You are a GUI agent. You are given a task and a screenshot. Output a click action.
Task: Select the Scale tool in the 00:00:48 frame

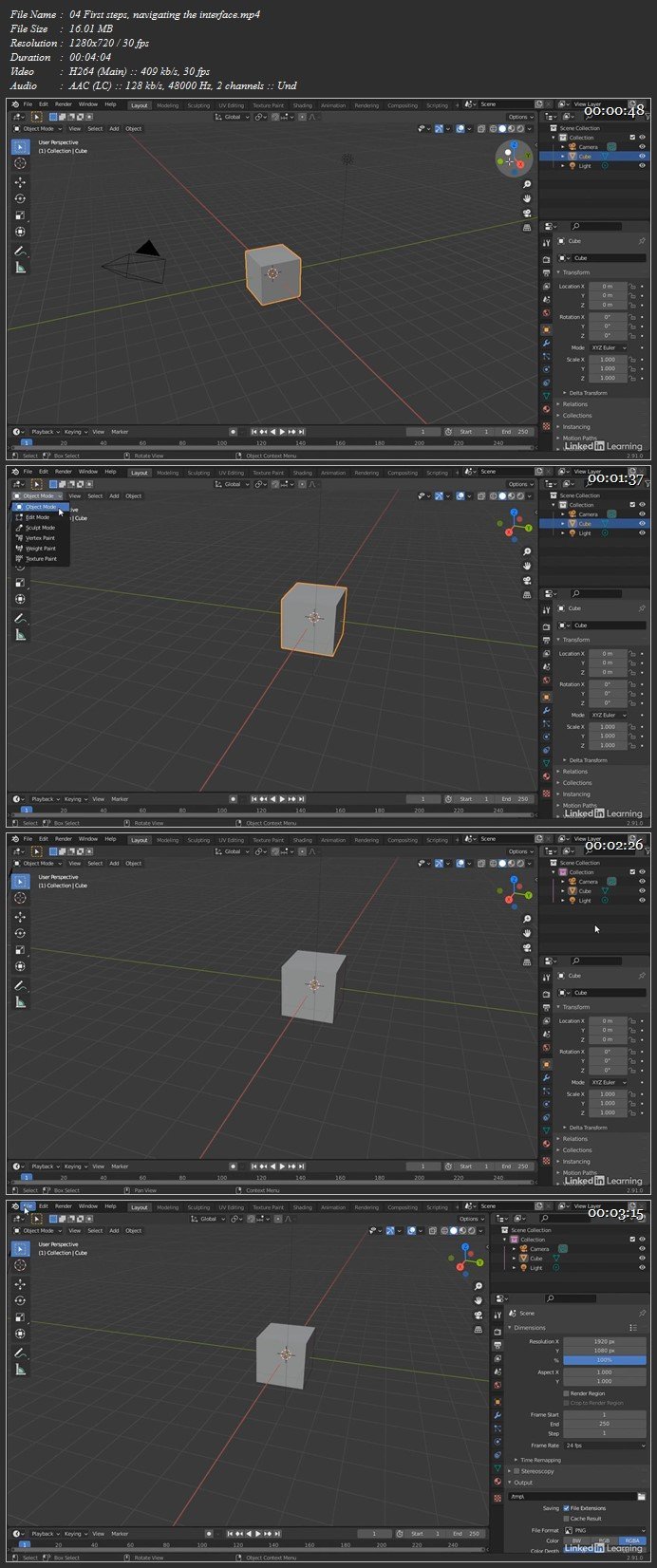20,215
